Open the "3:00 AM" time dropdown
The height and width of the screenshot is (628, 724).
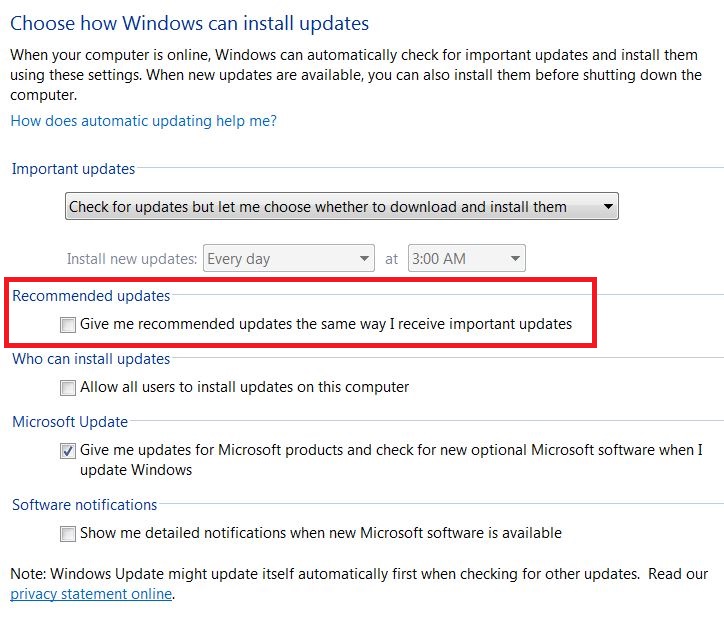466,258
